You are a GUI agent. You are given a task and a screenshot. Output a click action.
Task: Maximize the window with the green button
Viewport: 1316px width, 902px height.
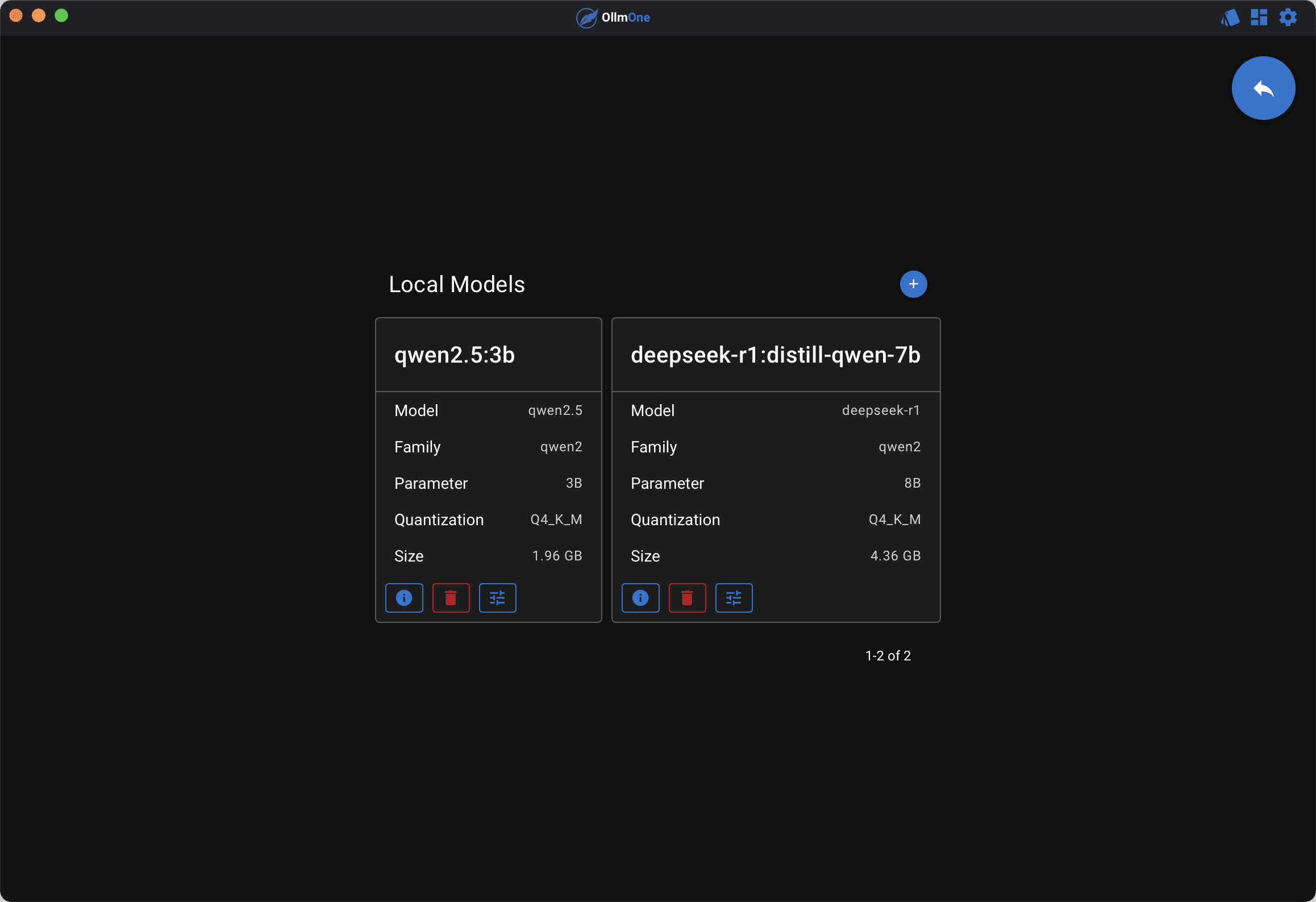pos(61,15)
